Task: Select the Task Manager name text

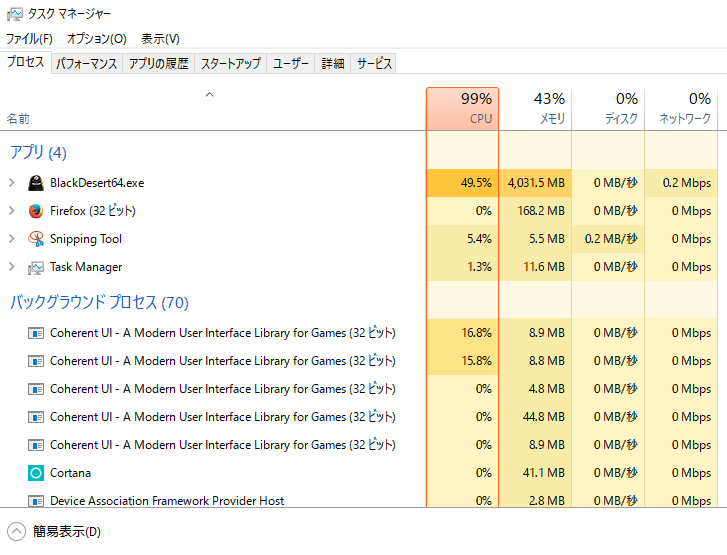Action: [86, 267]
